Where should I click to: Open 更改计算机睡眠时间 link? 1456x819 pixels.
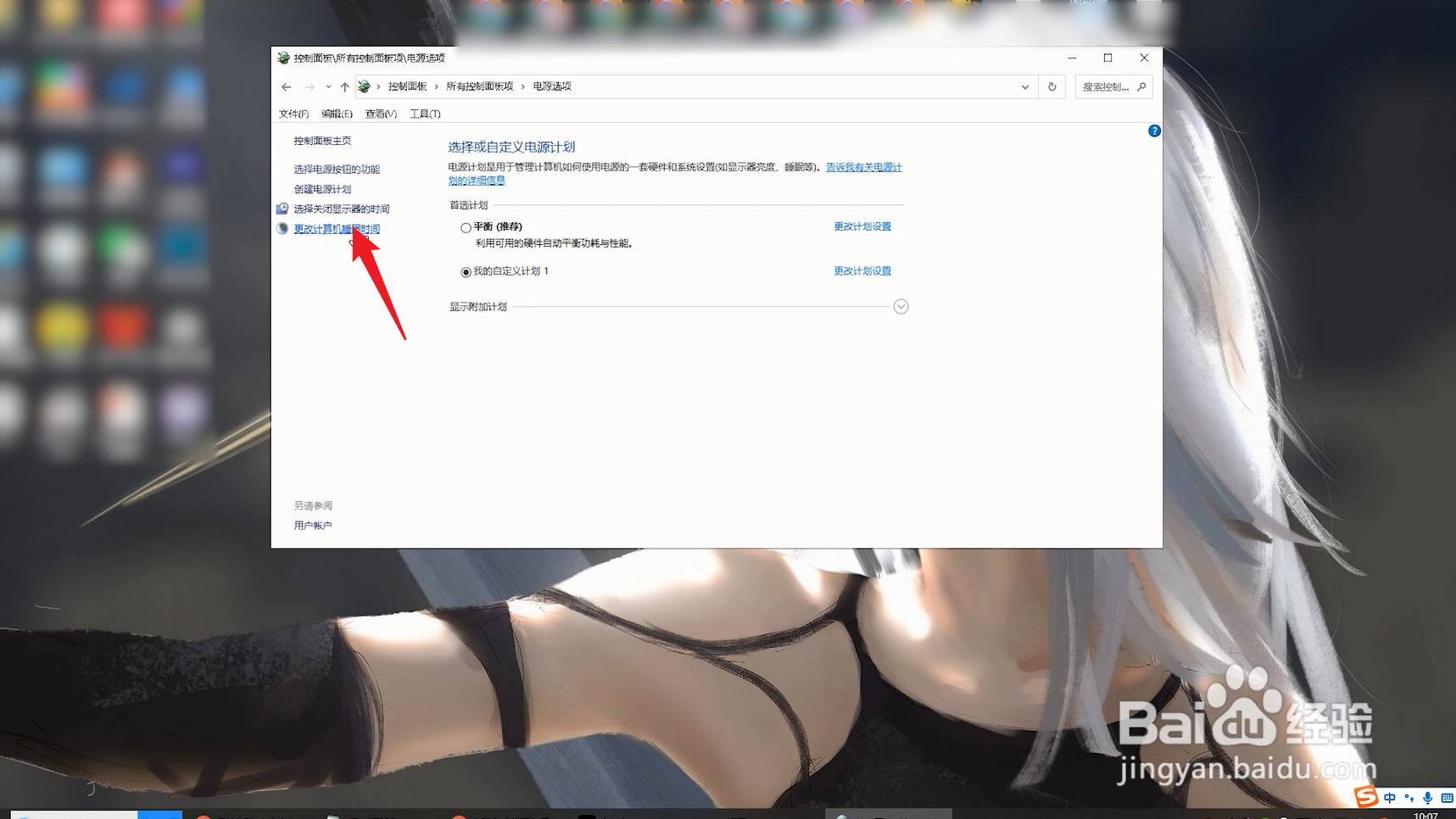(x=337, y=229)
